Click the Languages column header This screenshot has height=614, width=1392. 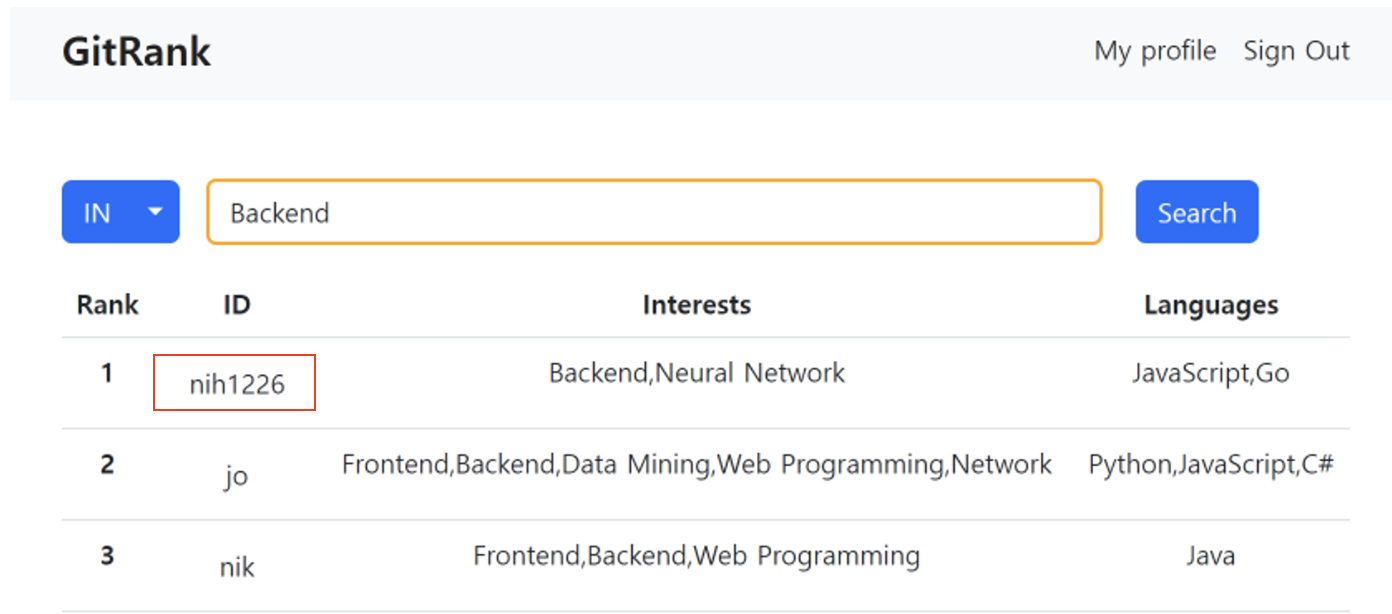tap(1210, 305)
